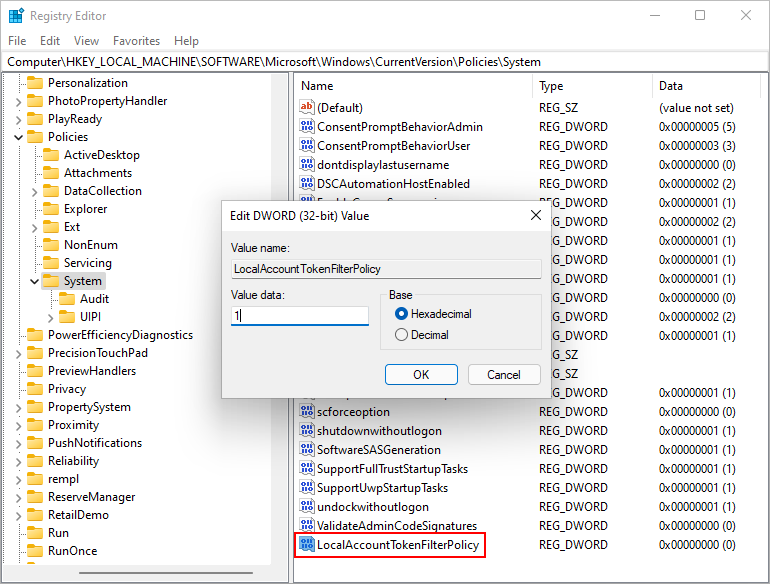Image resolution: width=770 pixels, height=584 pixels.
Task: Click the ConsentPromptBehaviorAdmin DWORD icon
Action: click(x=306, y=126)
